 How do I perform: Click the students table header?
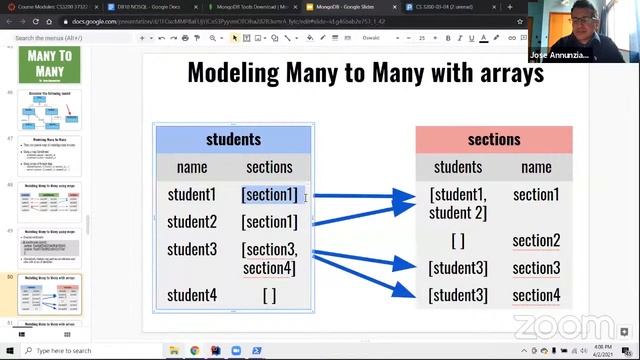coord(233,140)
